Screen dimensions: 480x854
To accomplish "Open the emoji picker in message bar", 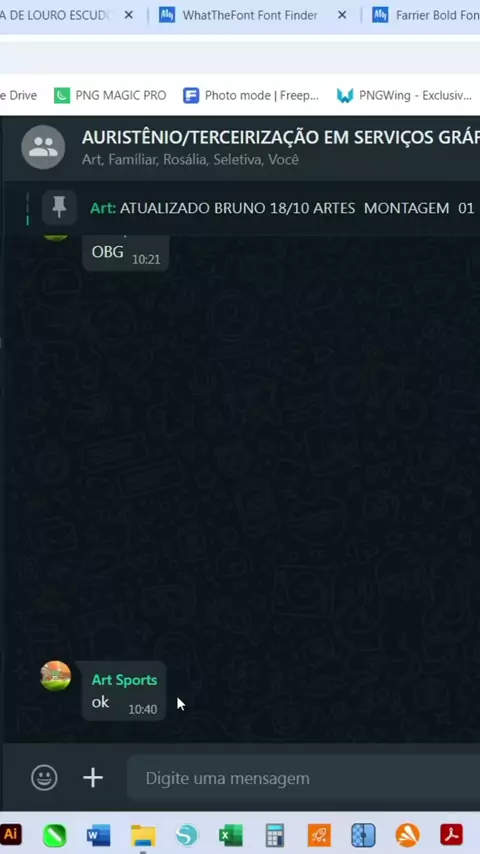I will 44,778.
